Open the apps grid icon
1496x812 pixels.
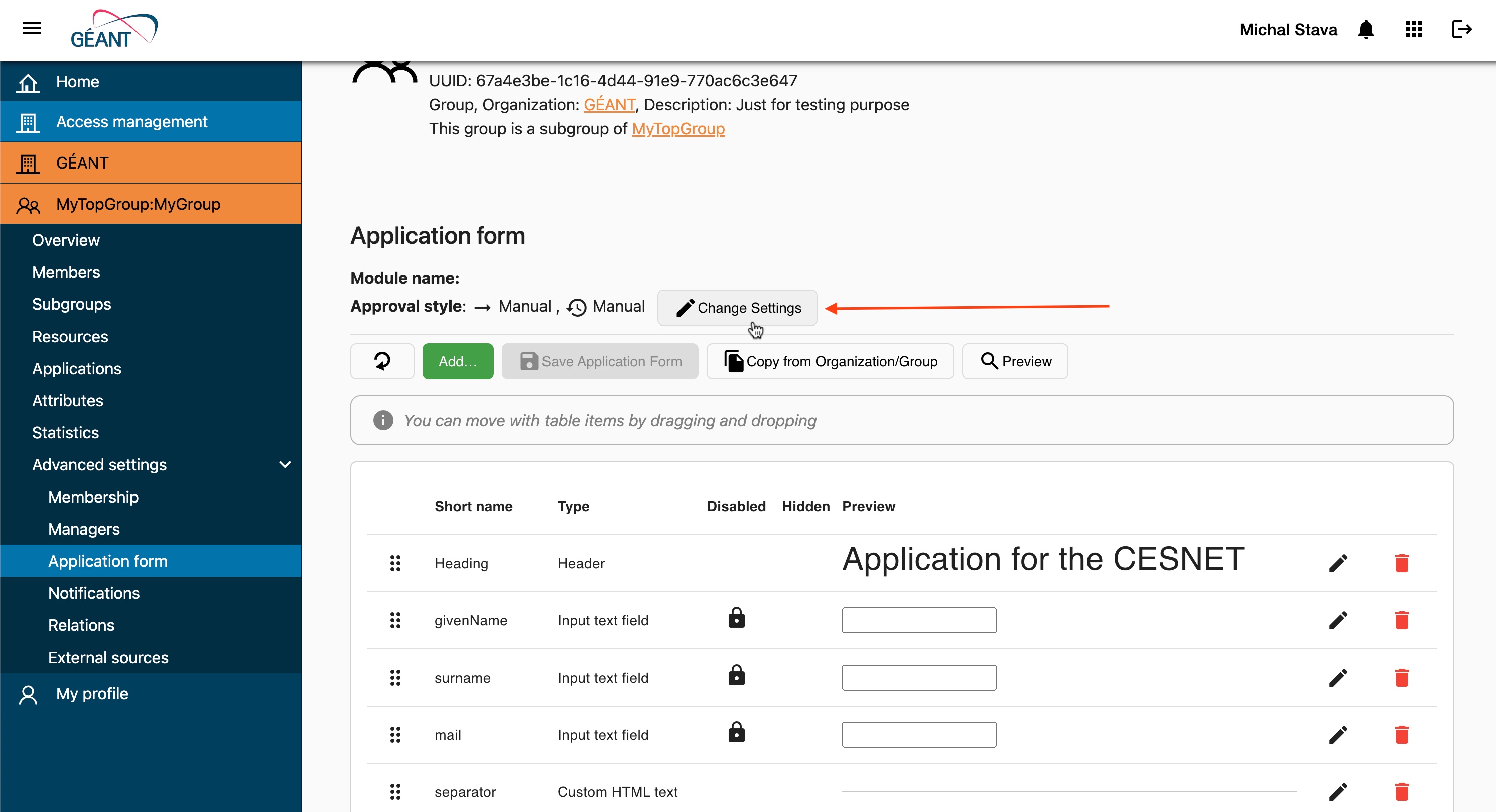(1414, 29)
